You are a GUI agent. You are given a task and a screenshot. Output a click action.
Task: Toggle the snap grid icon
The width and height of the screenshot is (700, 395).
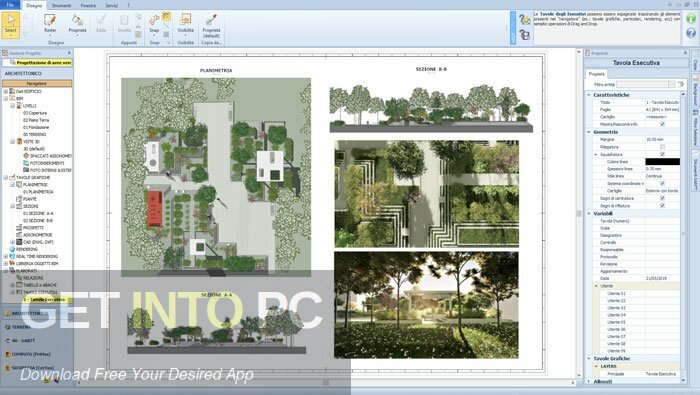(166, 34)
